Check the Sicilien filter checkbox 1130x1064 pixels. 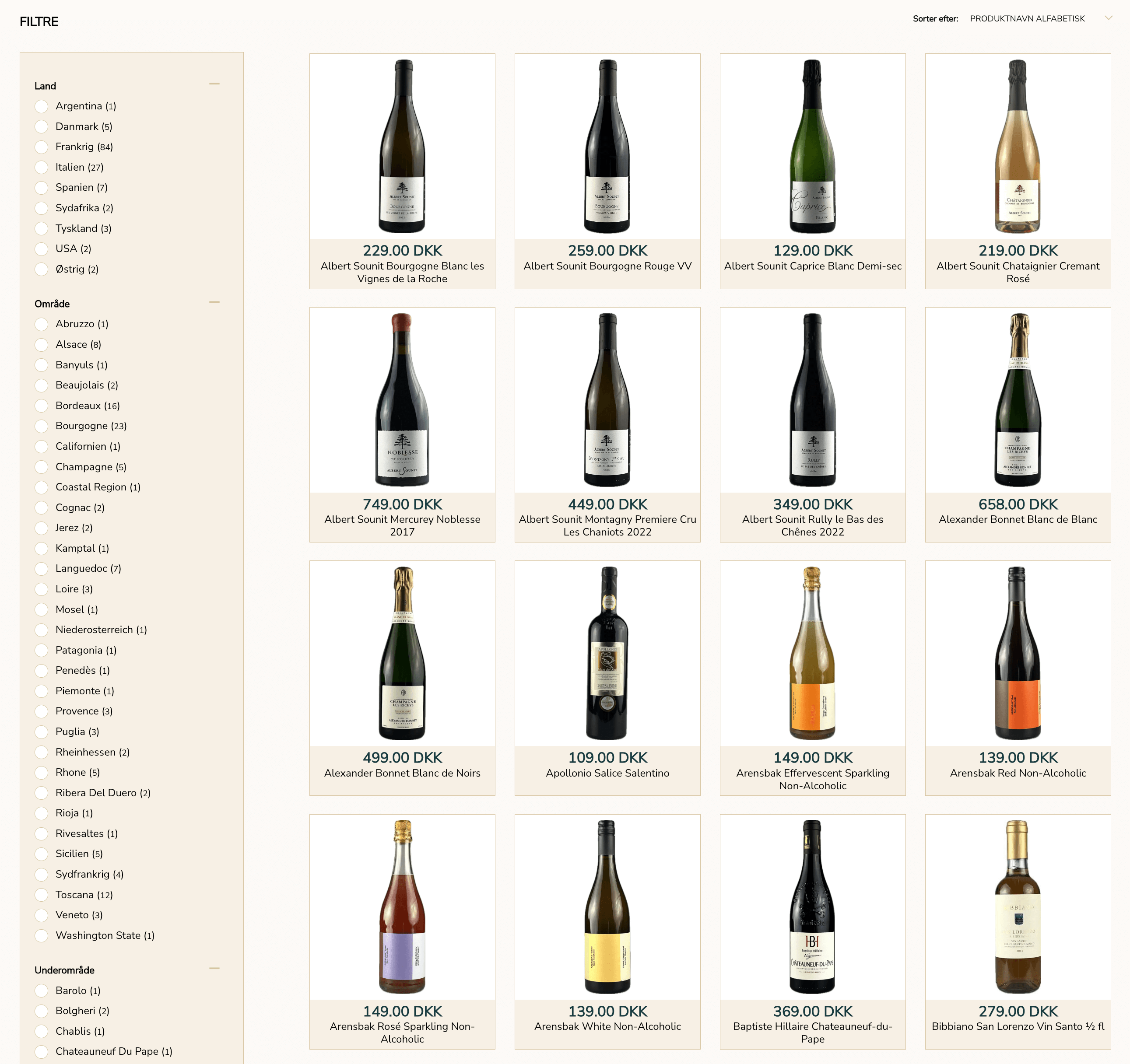[x=42, y=854]
